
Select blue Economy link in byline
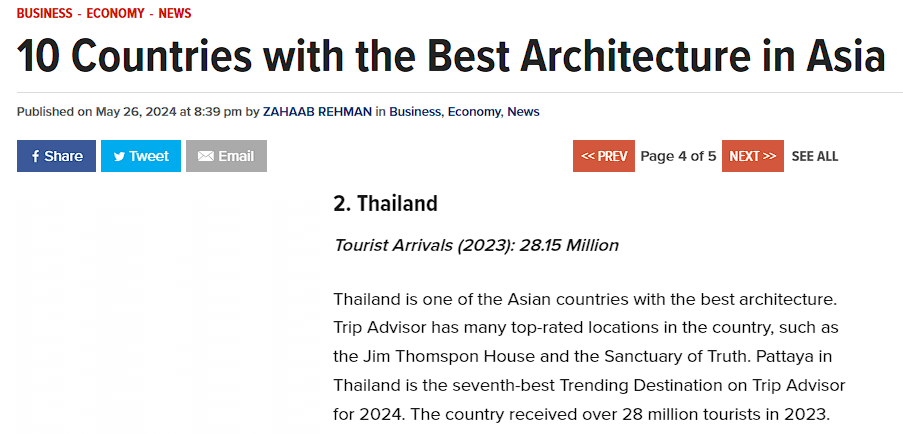point(475,112)
